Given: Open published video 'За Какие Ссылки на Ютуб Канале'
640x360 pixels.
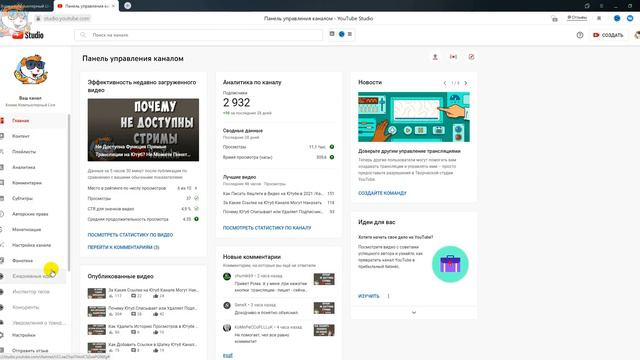Looking at the screenshot, I should (x=153, y=290).
